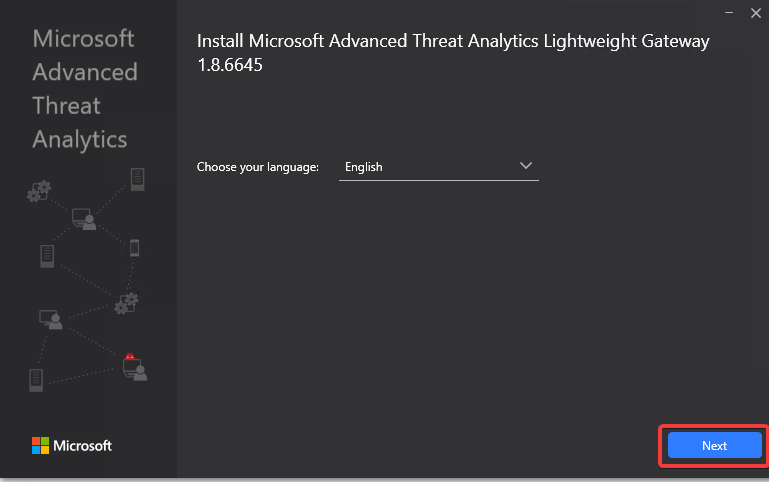Click the four-color Microsoft logo
The width and height of the screenshot is (769, 482).
pyautogui.click(x=40, y=445)
